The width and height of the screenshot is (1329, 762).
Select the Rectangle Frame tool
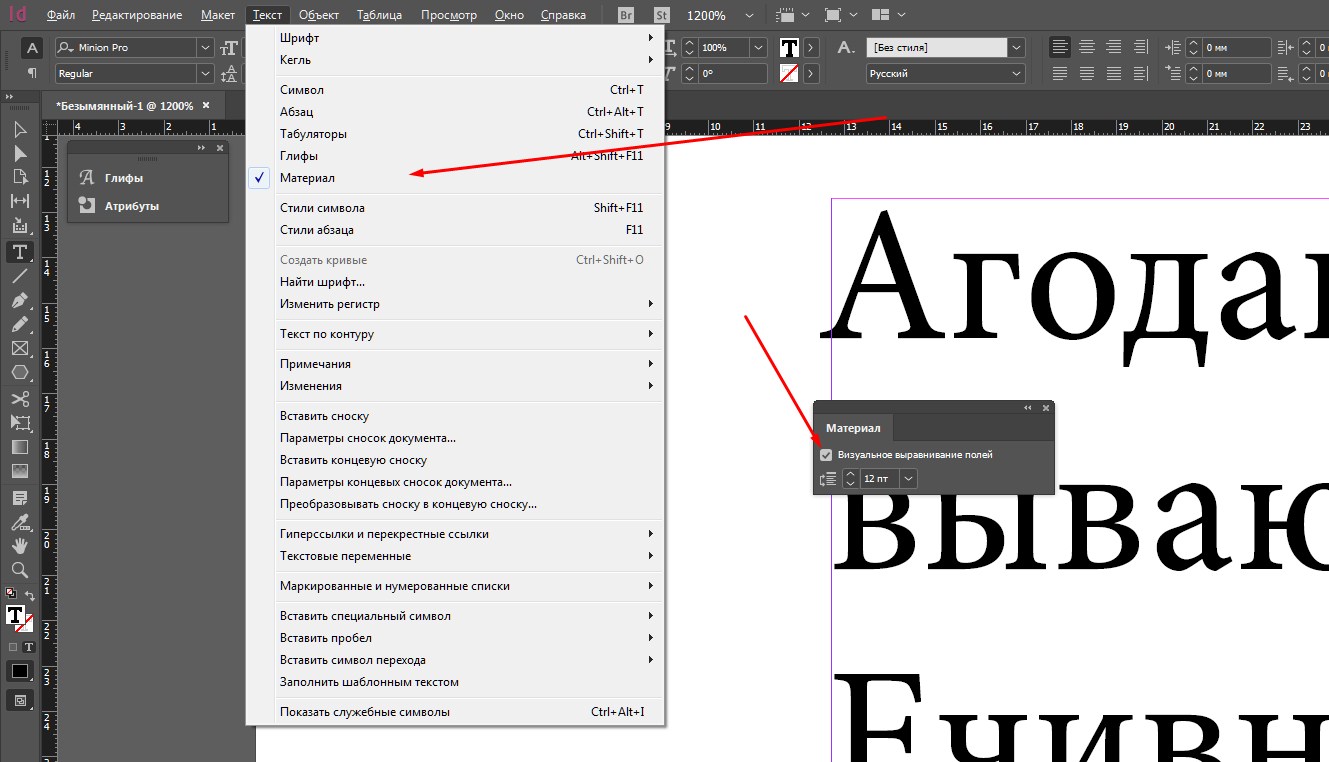point(19,348)
